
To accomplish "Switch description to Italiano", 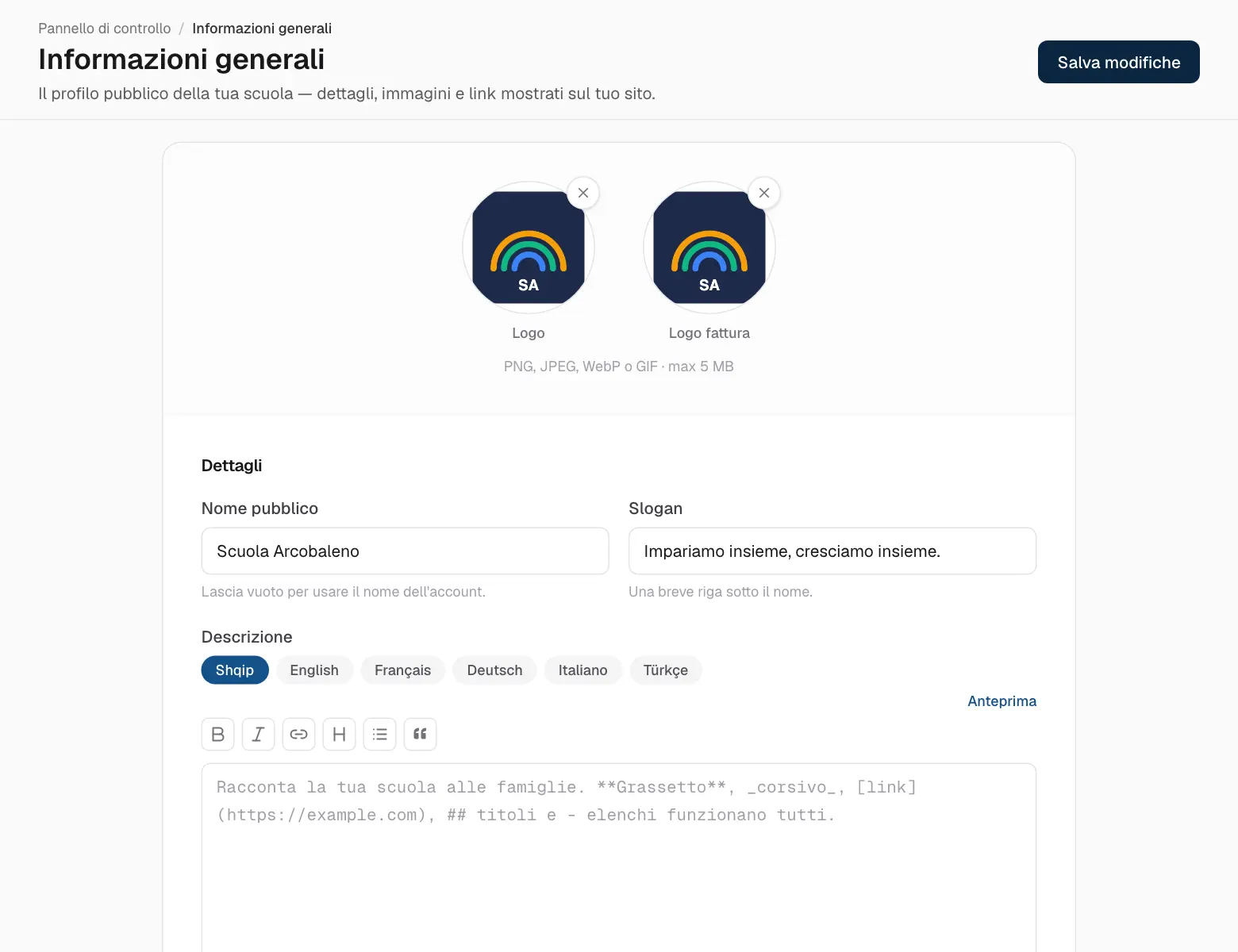I will [x=583, y=670].
